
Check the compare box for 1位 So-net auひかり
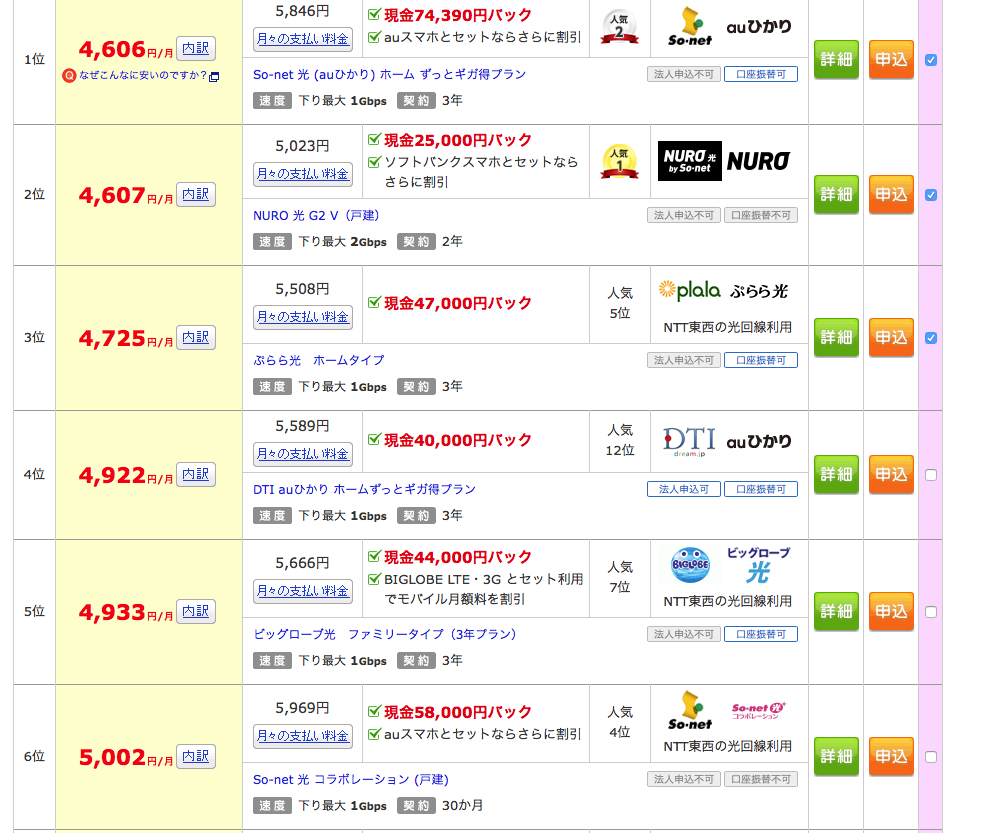pos(931,60)
